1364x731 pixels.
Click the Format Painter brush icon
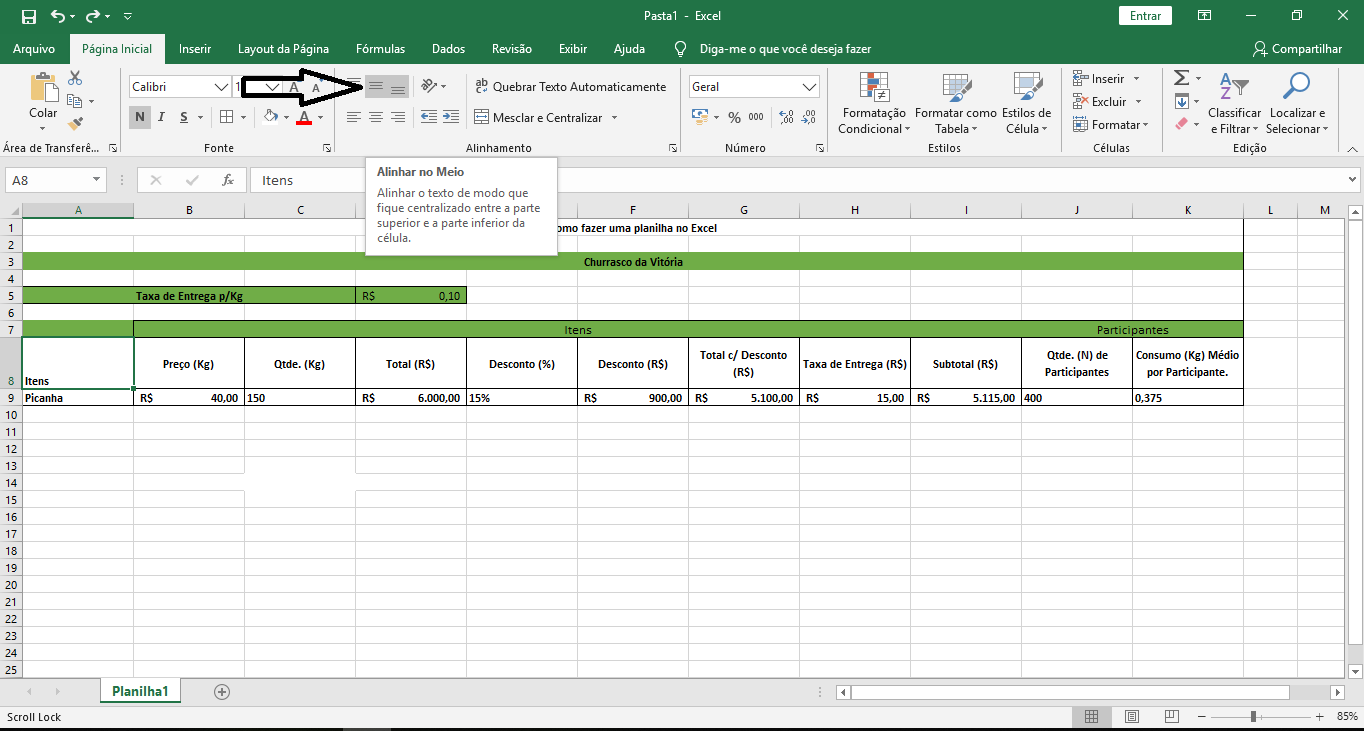pyautogui.click(x=75, y=124)
